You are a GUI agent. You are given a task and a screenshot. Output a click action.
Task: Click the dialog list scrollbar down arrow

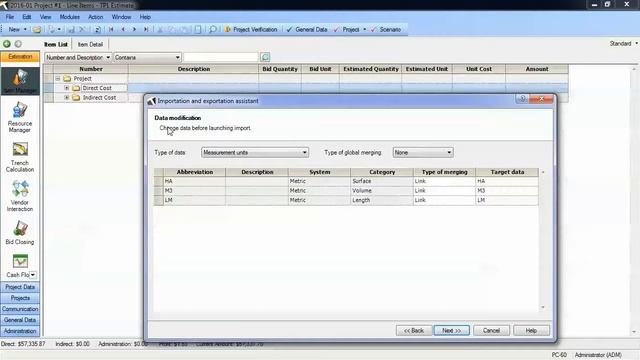543,307
